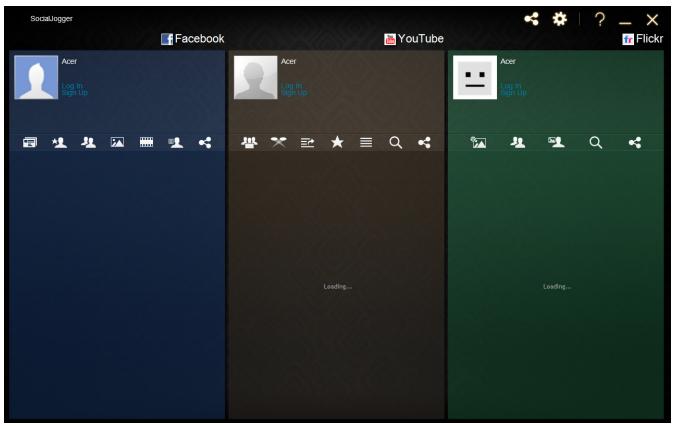This screenshot has width=673, height=426.
Task: Click the YouTube logo icon
Action: 390,39
